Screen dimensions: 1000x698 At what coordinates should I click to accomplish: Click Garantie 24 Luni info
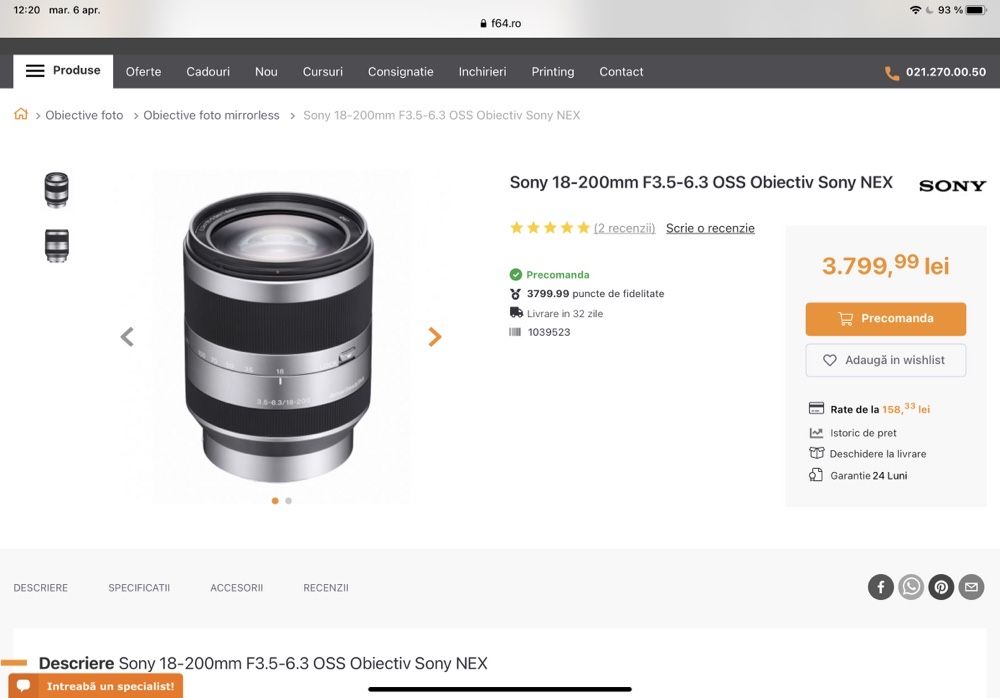coord(869,475)
